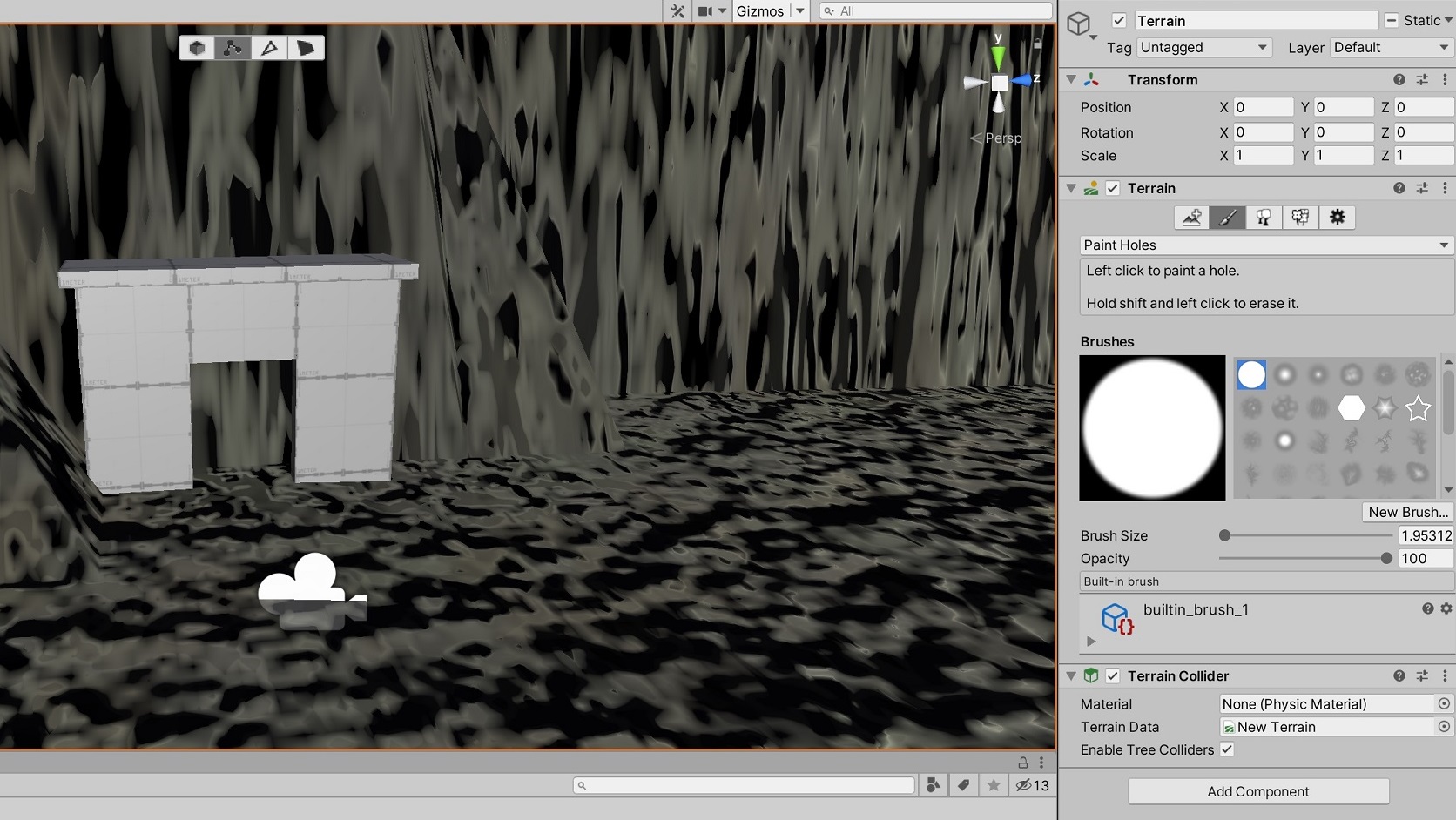Open Transform component more options menu

click(1445, 80)
